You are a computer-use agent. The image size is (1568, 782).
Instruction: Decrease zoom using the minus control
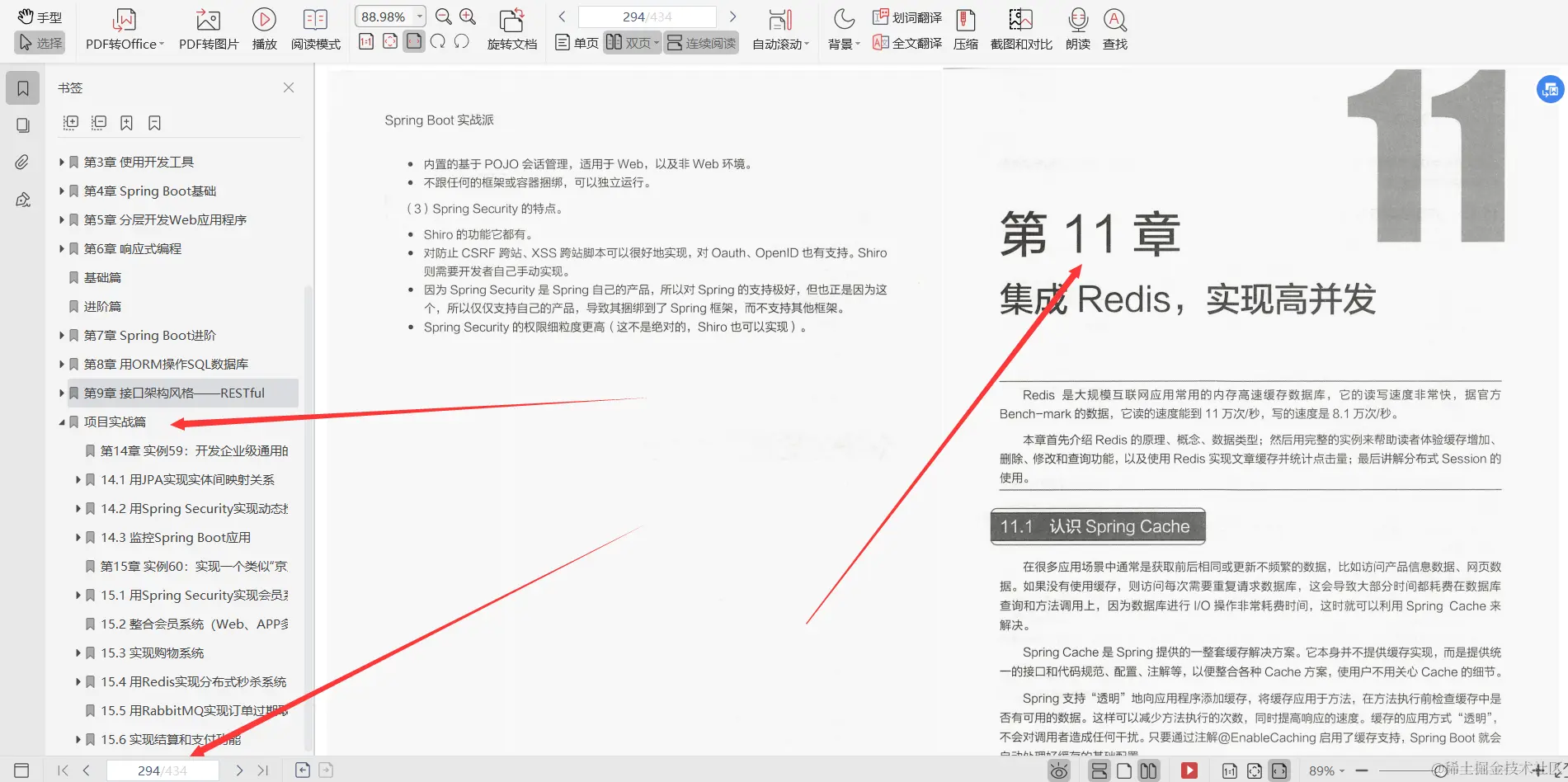click(1363, 770)
